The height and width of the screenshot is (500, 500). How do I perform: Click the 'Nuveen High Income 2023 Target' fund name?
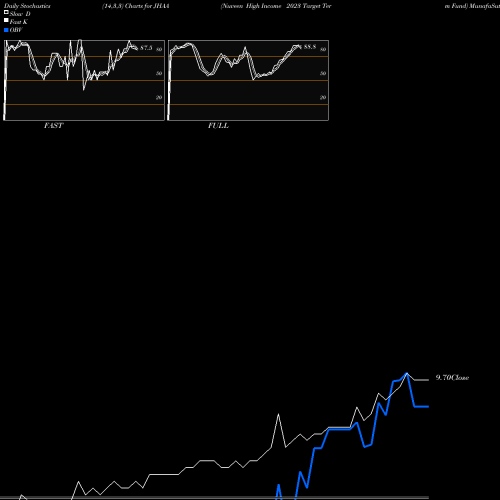[276, 6]
